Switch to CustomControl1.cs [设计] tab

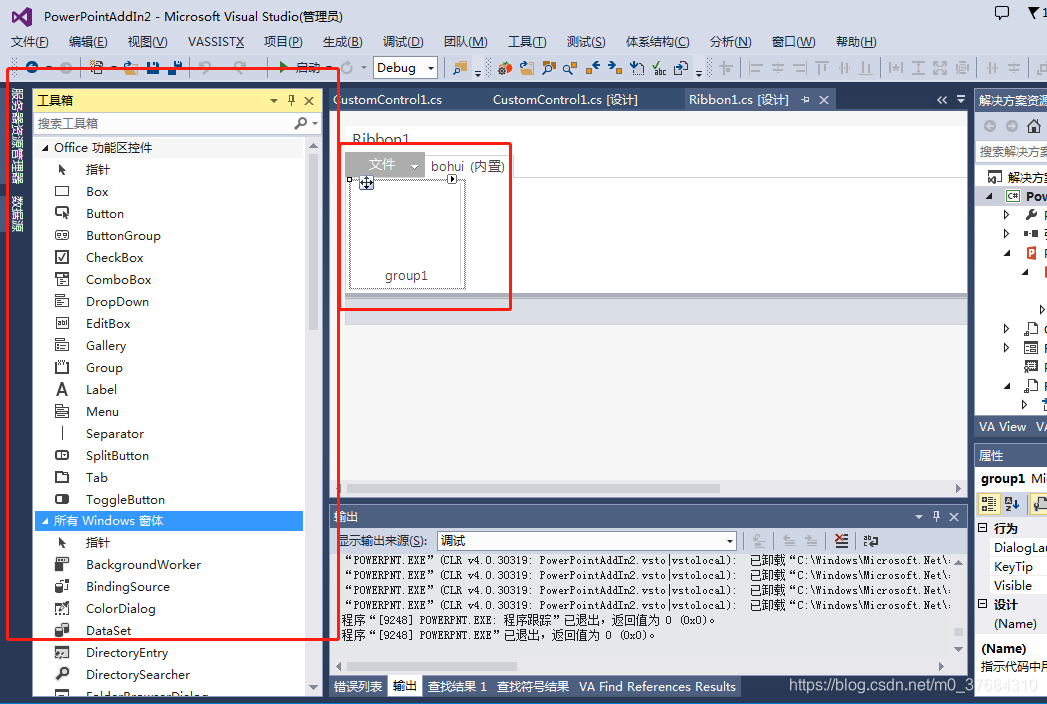[x=565, y=100]
